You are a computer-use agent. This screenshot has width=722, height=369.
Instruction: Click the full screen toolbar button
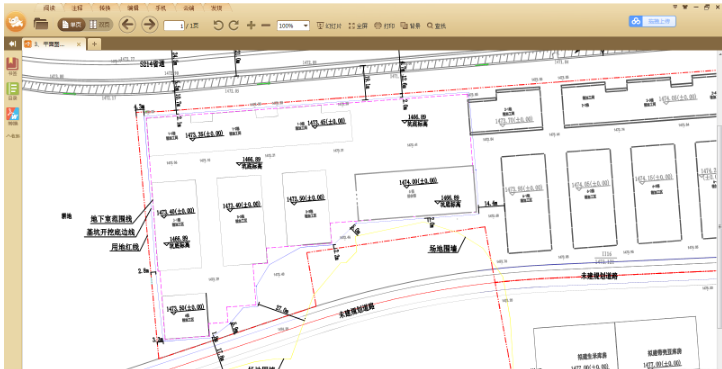tap(358, 26)
